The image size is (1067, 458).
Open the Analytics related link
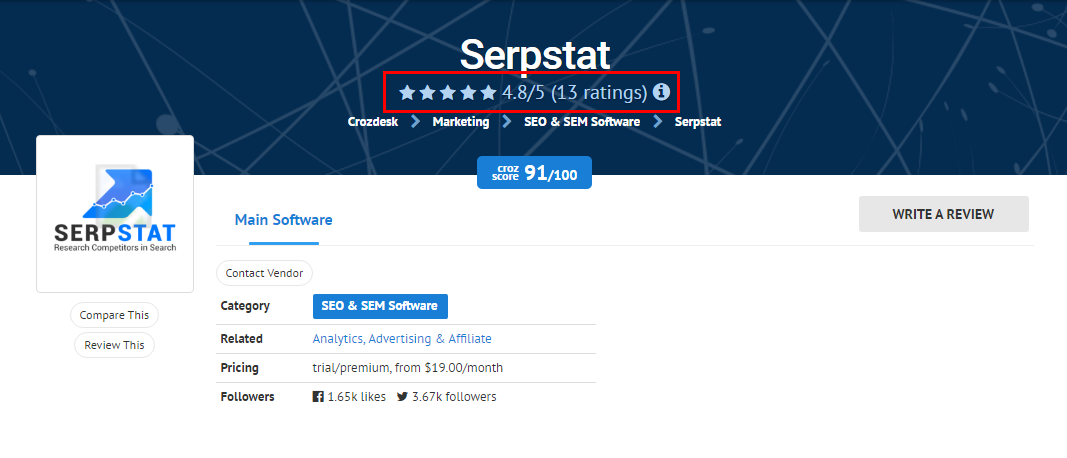click(338, 339)
